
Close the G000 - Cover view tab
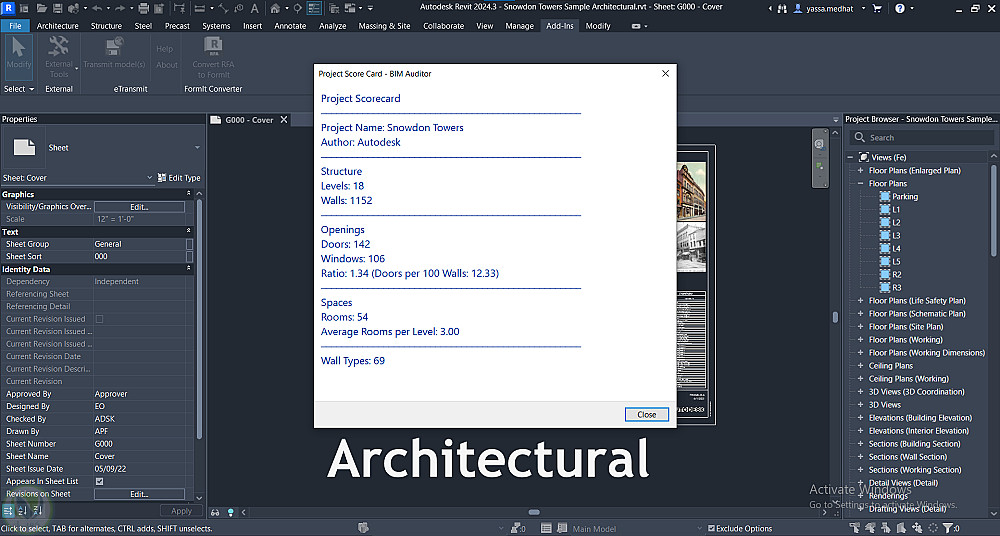[x=284, y=119]
